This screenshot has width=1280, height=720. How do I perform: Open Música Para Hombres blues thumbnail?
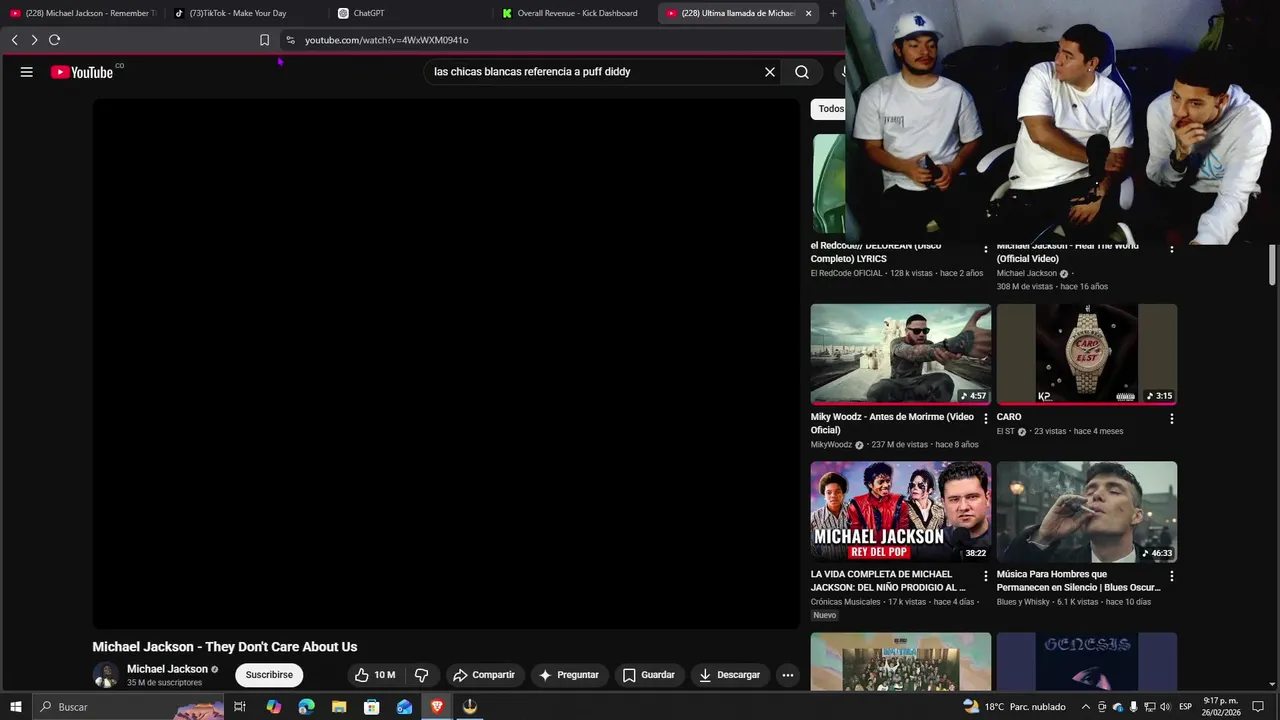1087,512
